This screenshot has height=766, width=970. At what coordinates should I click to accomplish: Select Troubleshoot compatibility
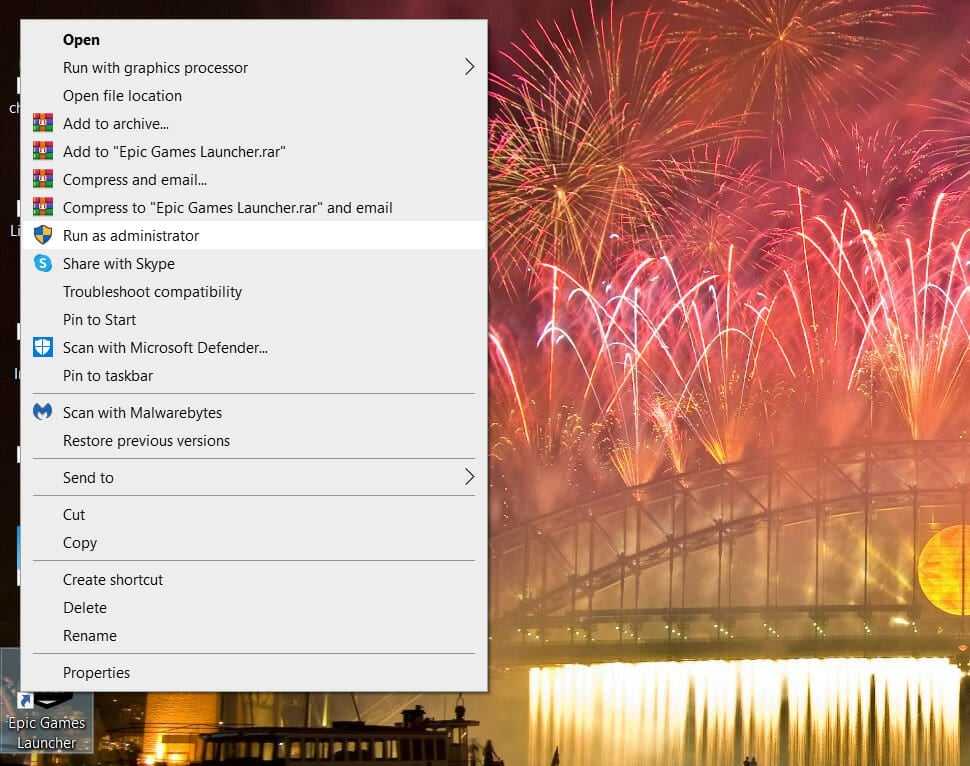click(x=254, y=292)
